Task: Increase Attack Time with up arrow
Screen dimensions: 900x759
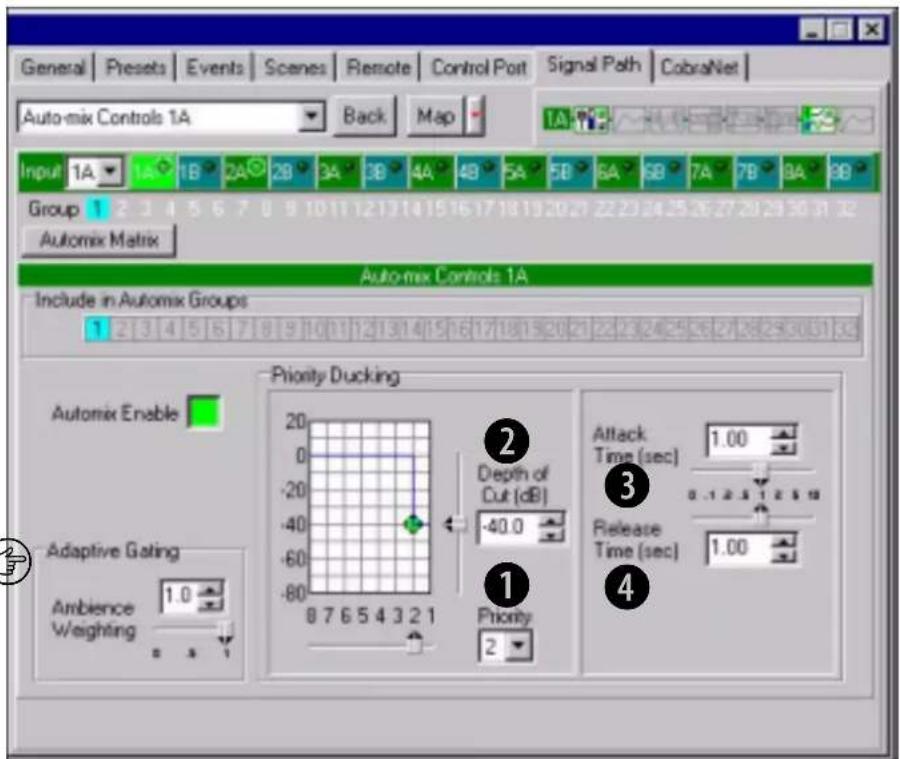Action: pos(784,433)
